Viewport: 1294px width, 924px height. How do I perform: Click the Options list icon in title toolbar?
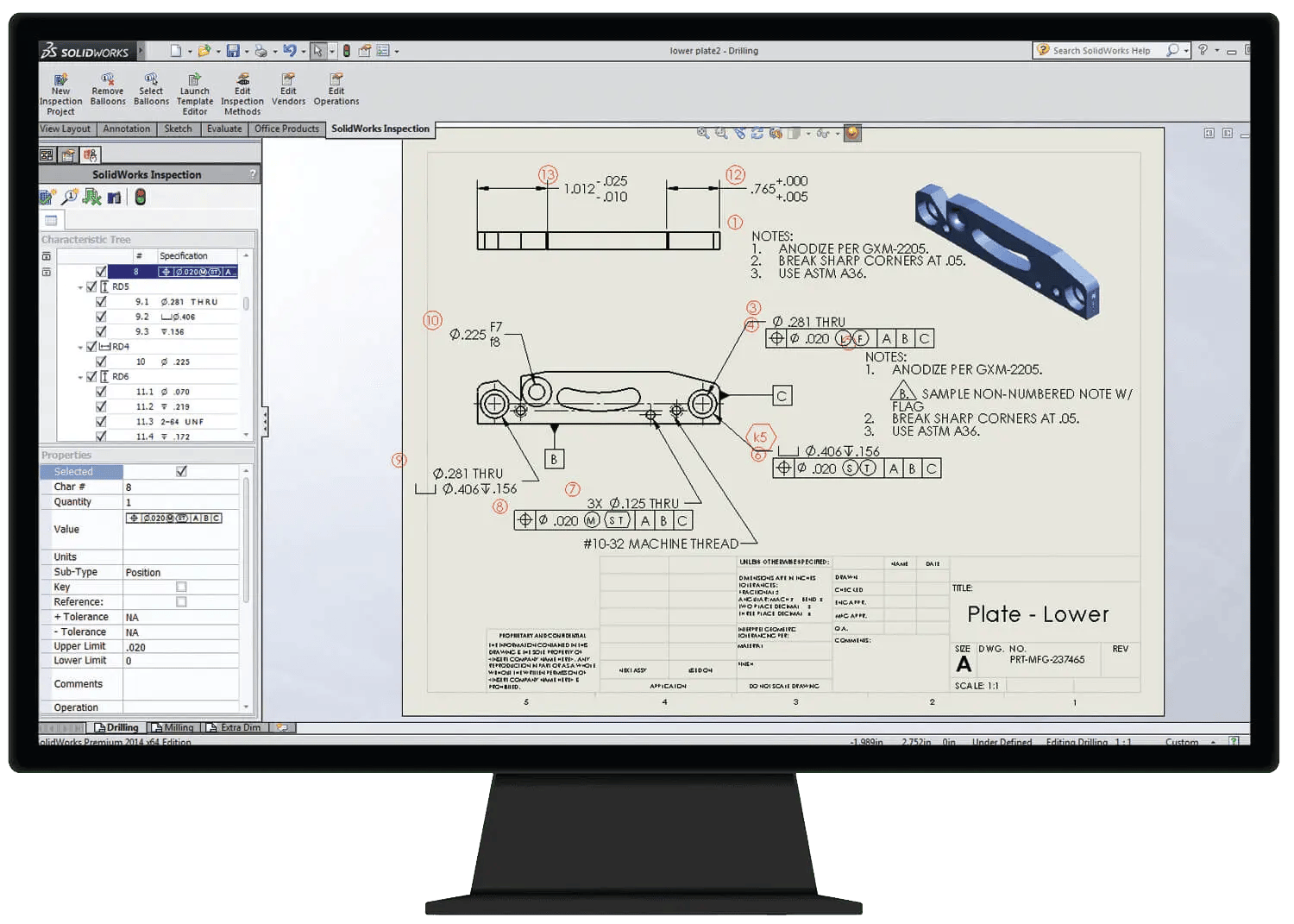[383, 51]
